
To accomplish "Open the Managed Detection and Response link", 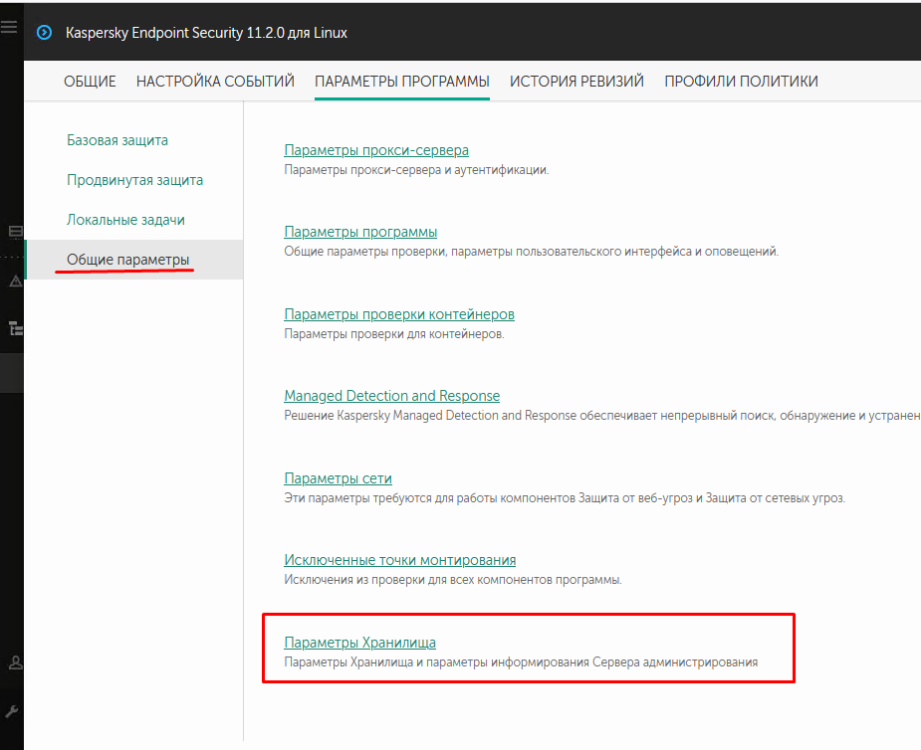I will click(392, 396).
